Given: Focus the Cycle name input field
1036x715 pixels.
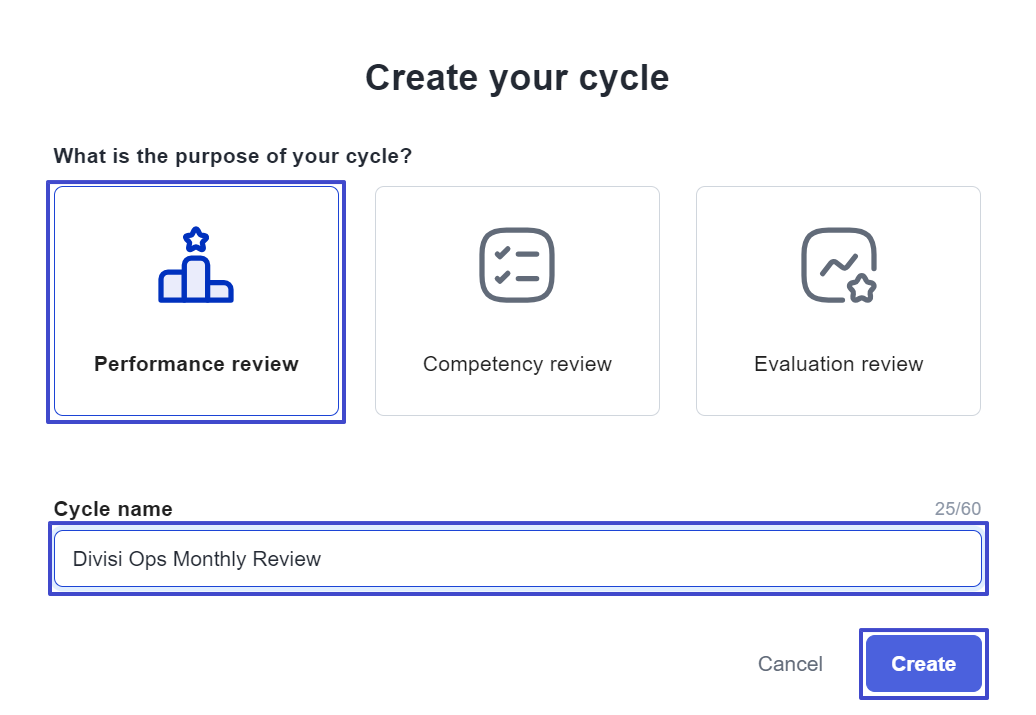Looking at the screenshot, I should (x=517, y=558).
